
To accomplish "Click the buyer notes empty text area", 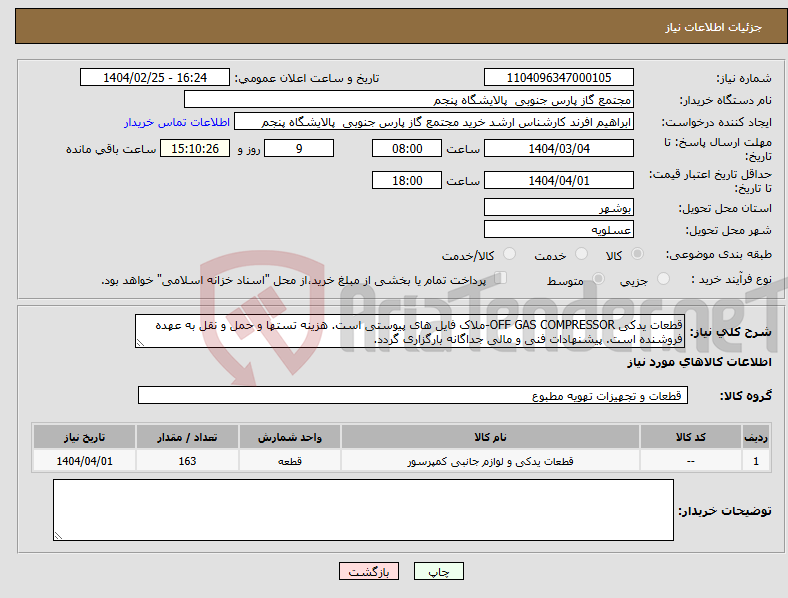I will 363,510.
